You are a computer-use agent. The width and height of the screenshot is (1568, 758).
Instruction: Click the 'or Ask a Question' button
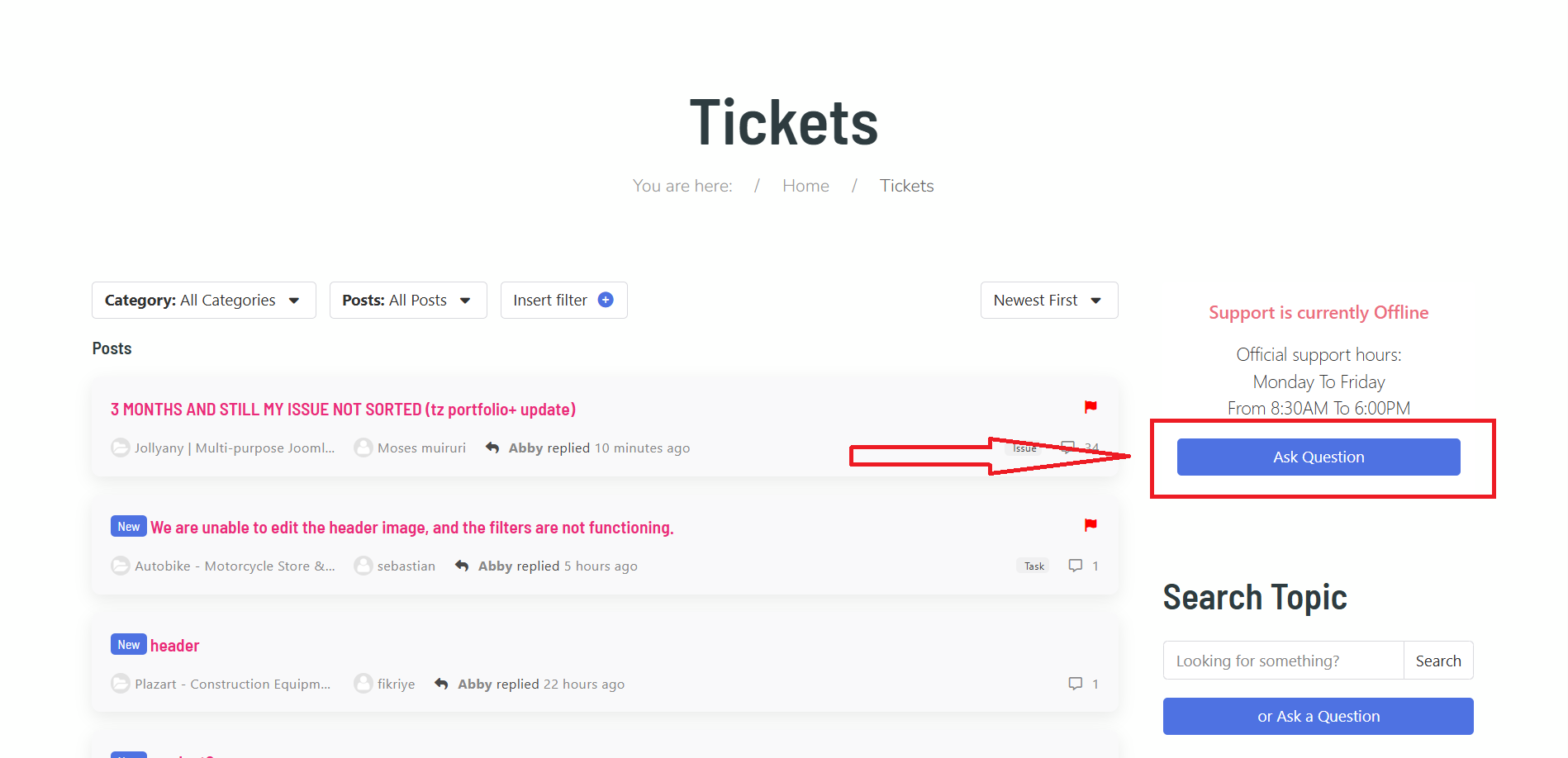click(1318, 716)
